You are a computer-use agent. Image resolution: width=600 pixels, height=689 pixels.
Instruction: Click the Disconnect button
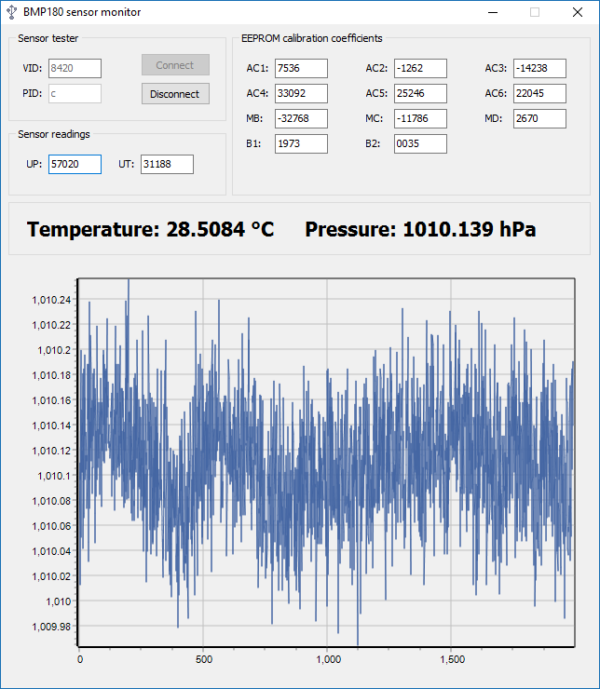[175, 94]
